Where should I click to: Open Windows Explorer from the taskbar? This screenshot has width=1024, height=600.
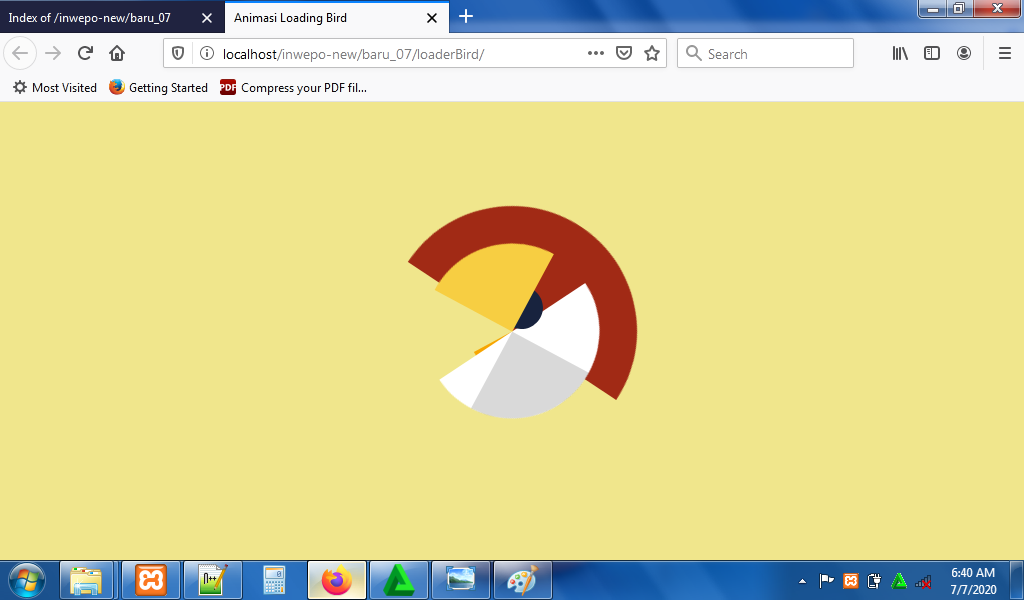pyautogui.click(x=87, y=580)
